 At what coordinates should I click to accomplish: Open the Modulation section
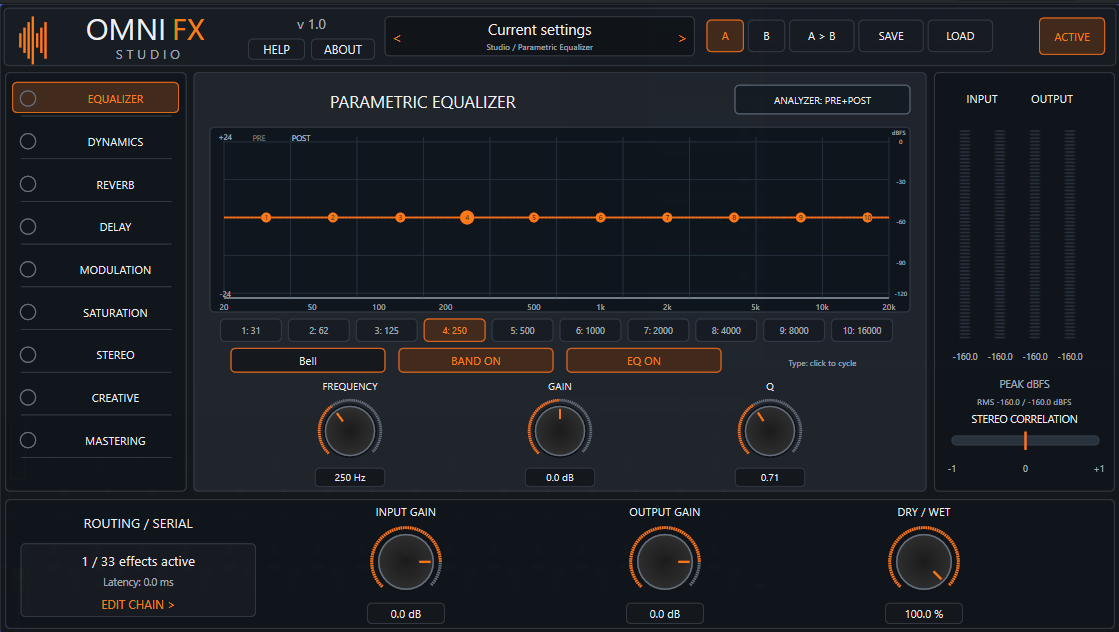pos(115,270)
